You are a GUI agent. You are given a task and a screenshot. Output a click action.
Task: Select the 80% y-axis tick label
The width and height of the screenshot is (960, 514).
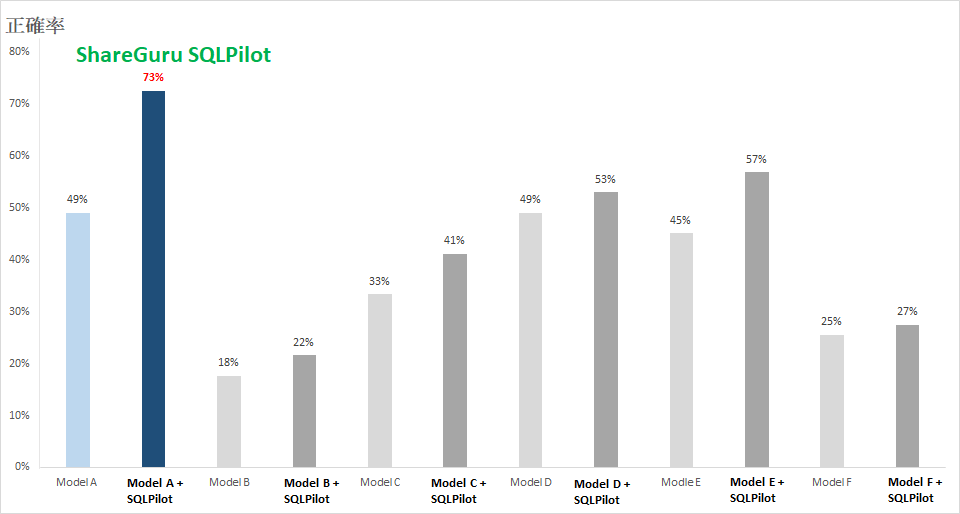click(18, 51)
